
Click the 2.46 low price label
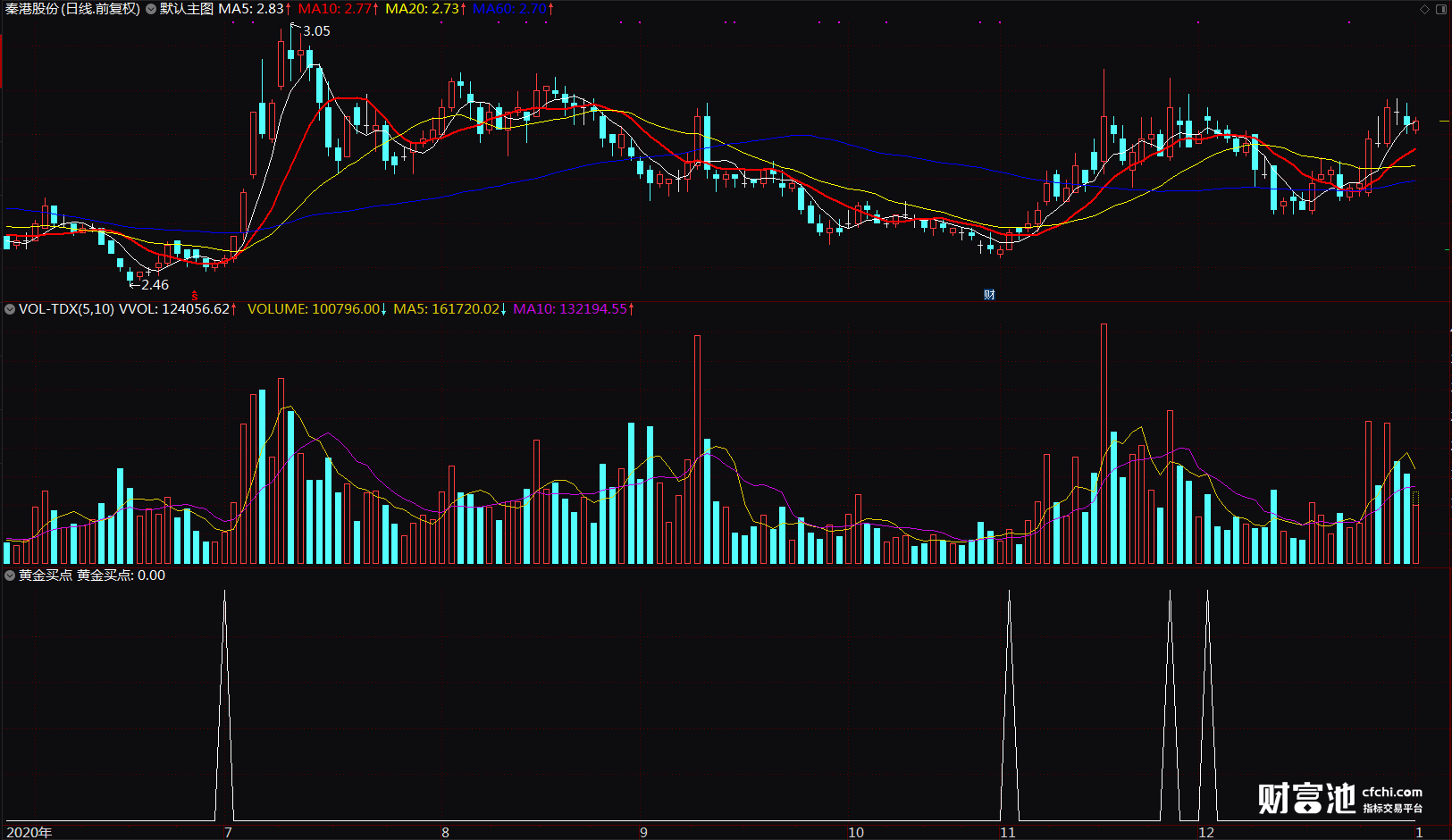click(155, 285)
